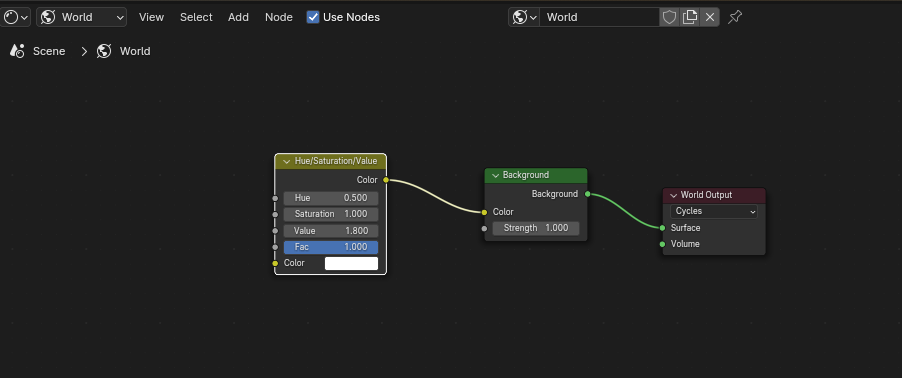Viewport: 902px width, 378px height.
Task: Click the World breadcrumb label
Action: point(135,51)
